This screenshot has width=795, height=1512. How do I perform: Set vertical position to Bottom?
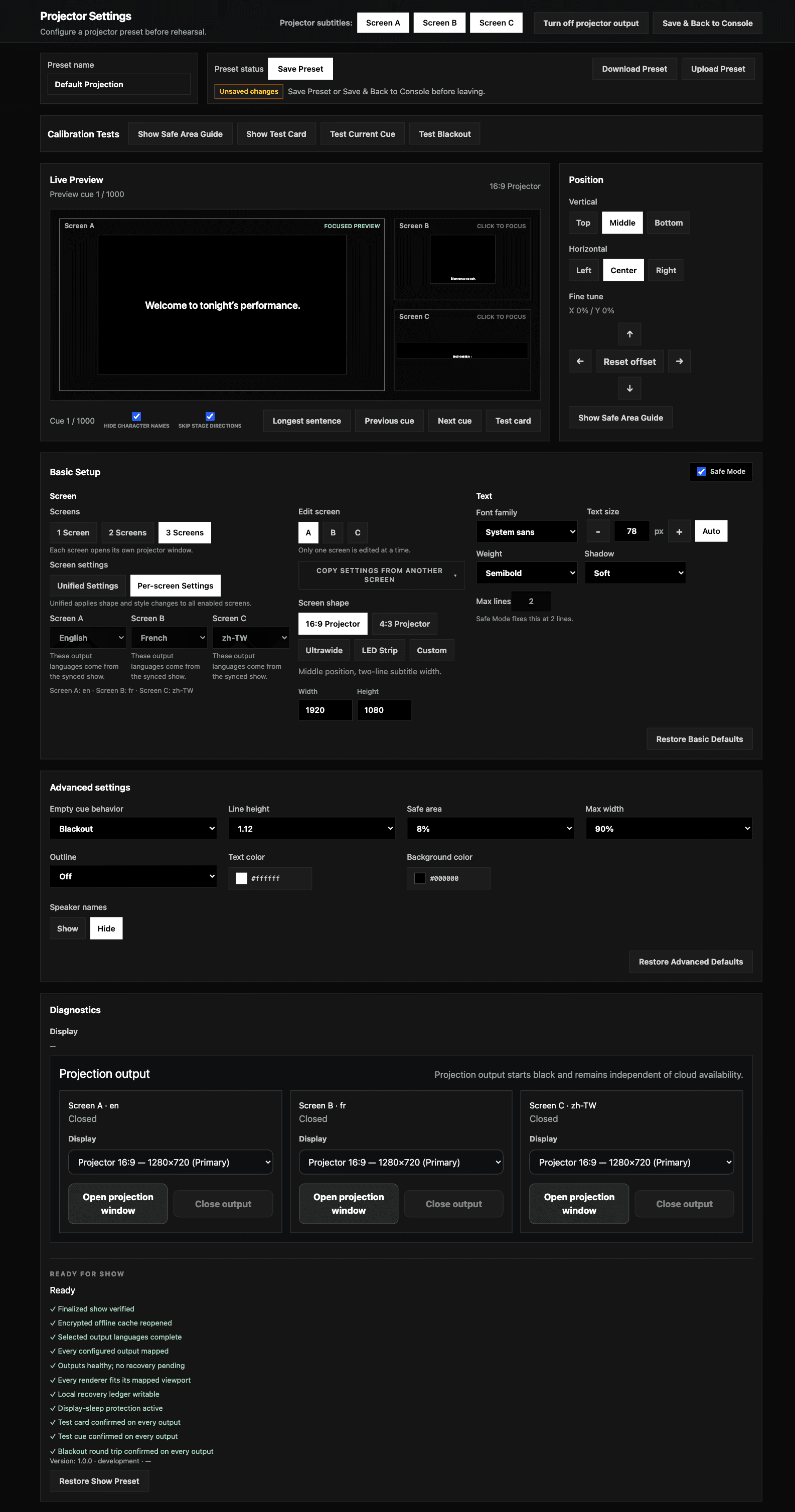pyautogui.click(x=669, y=223)
